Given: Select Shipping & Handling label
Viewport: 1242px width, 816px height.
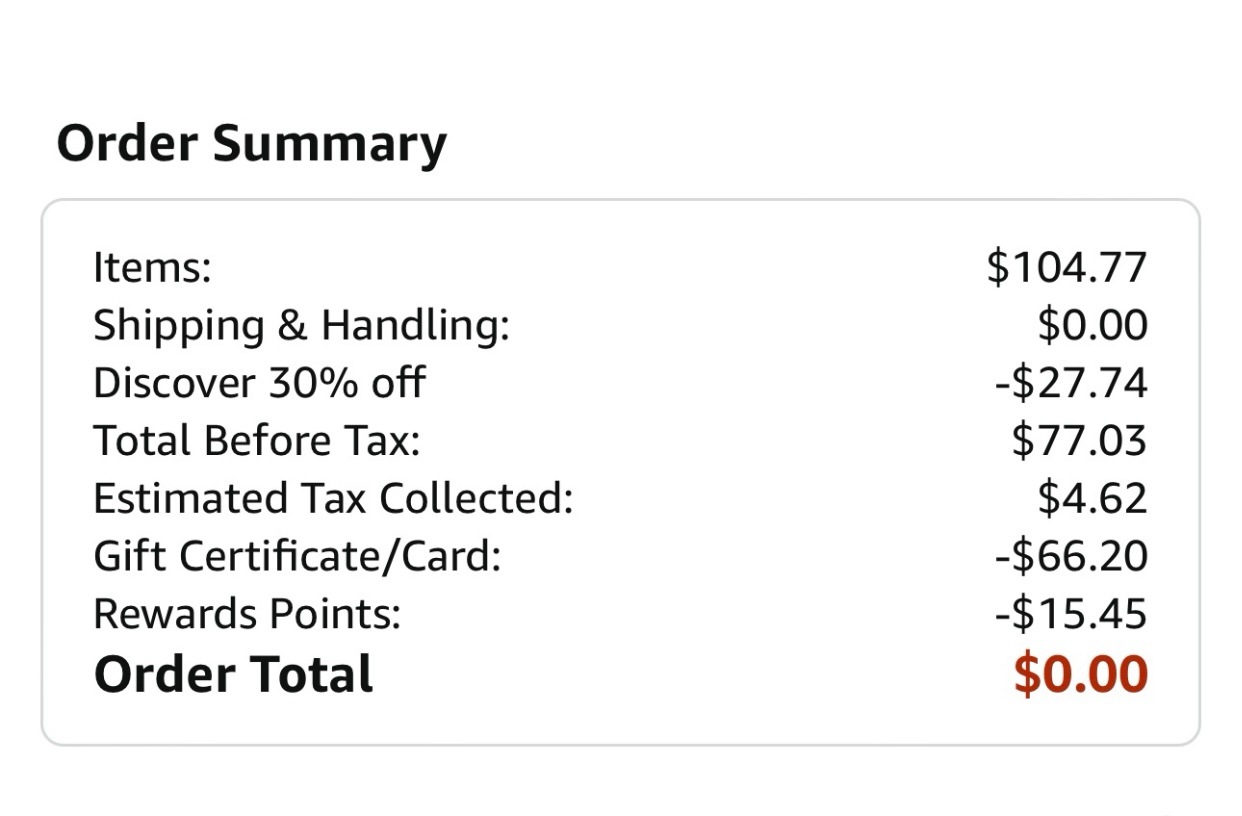Looking at the screenshot, I should click(x=301, y=326).
